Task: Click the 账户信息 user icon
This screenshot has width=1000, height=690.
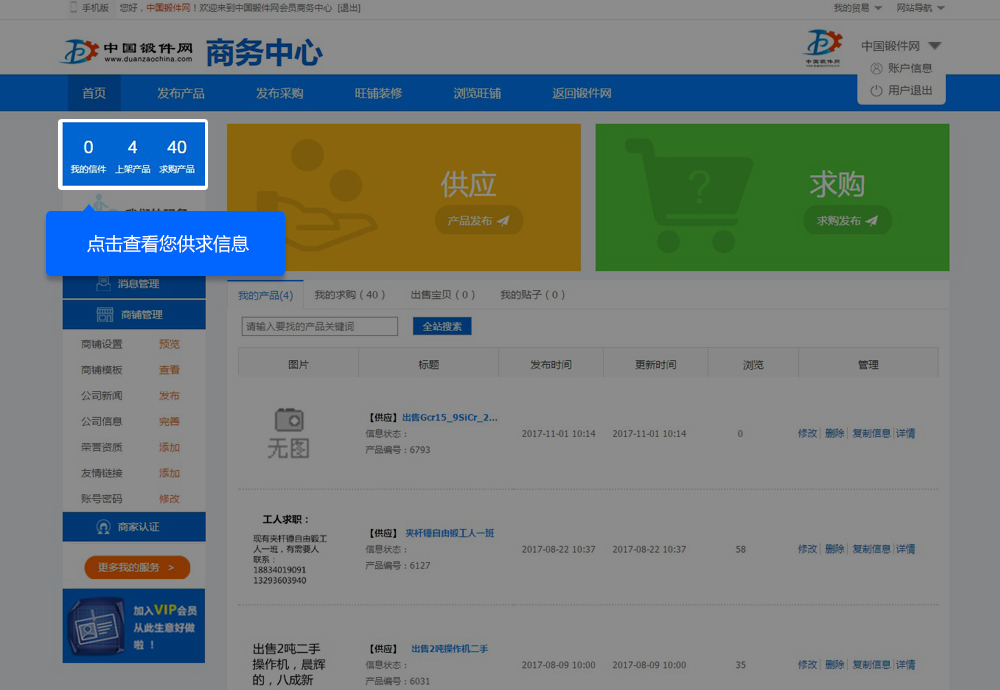Action: tap(877, 68)
